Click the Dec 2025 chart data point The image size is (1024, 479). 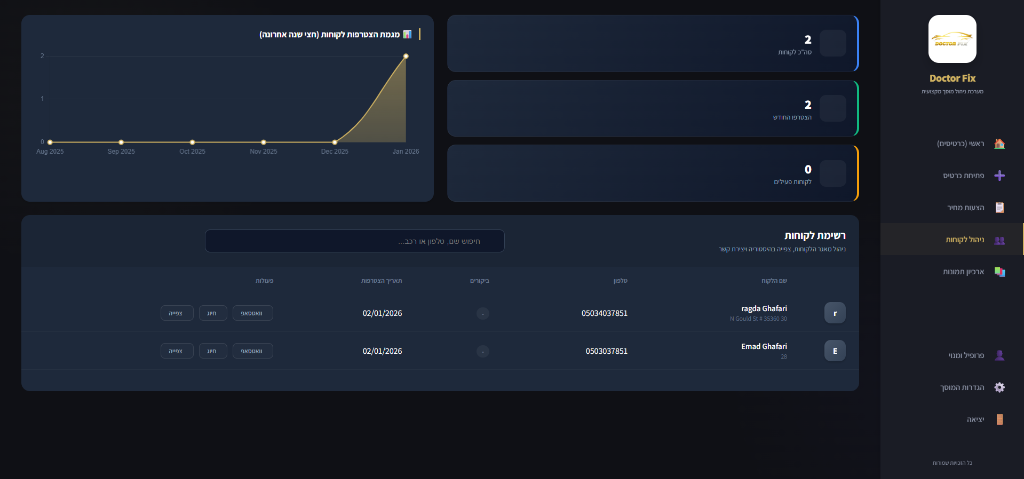point(335,142)
